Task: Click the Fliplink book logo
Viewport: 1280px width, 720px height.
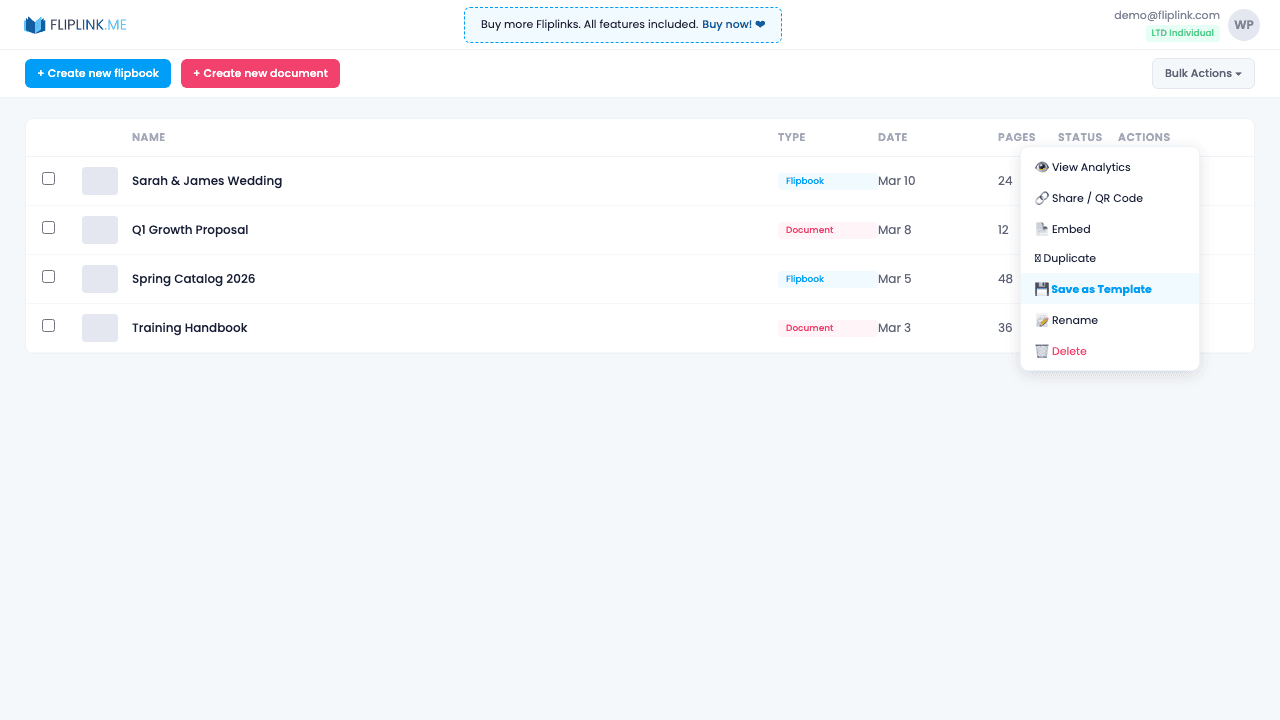Action: [x=35, y=24]
